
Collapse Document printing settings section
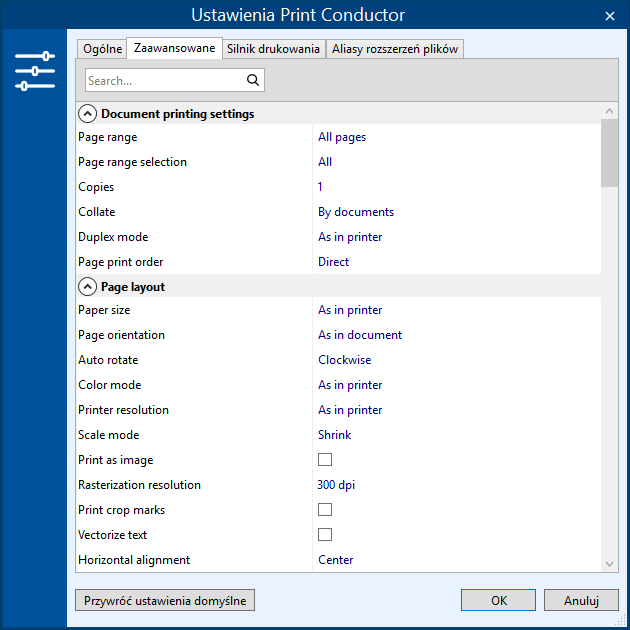coord(87,114)
